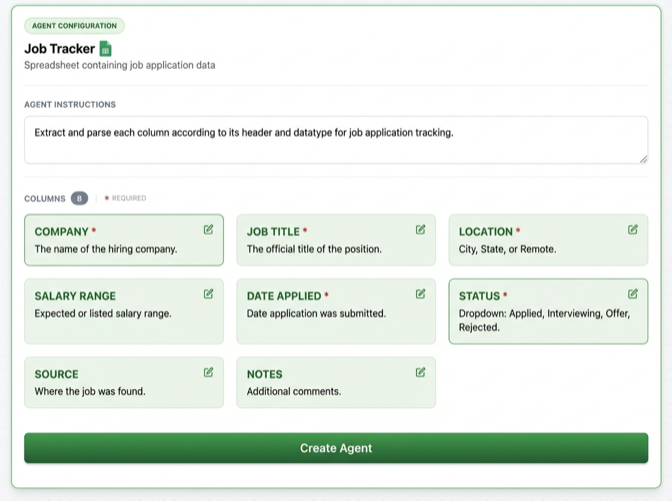Click the edit icon on Date Applied card

[x=420, y=294]
